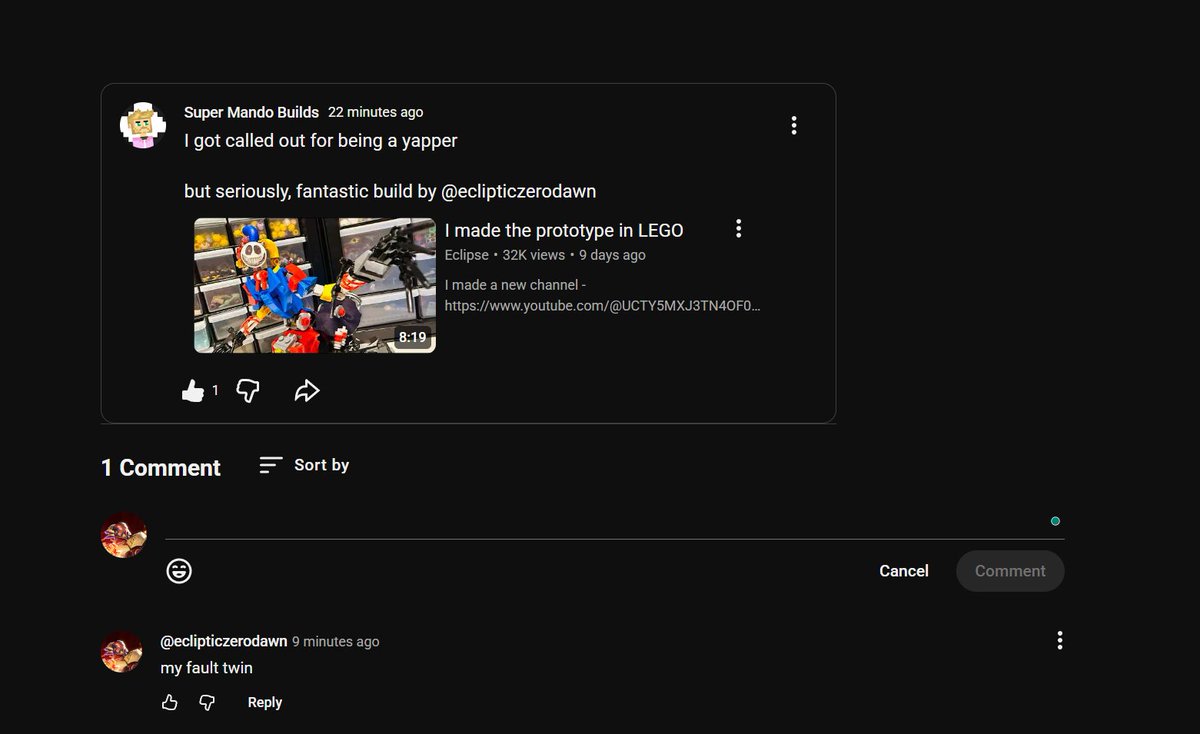Open the emoji picker in comment box
The height and width of the screenshot is (734, 1200).
pos(179,571)
